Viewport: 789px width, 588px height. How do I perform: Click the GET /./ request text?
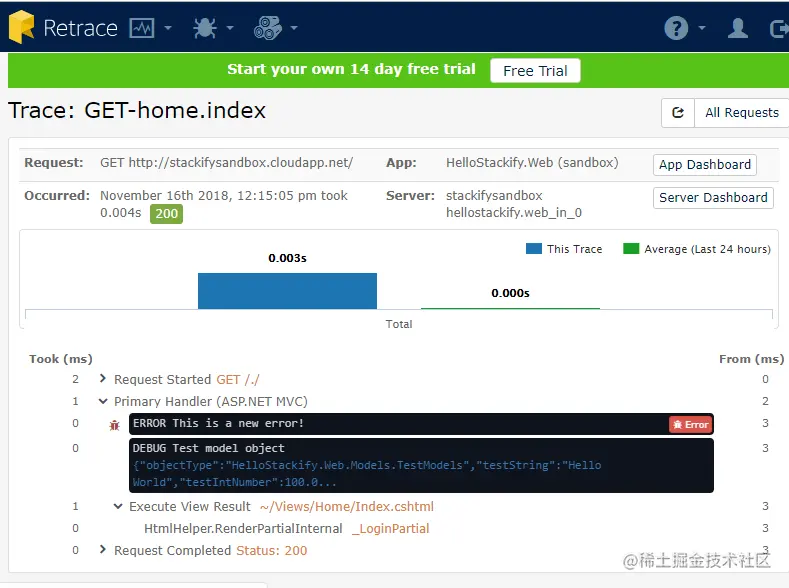(x=238, y=380)
